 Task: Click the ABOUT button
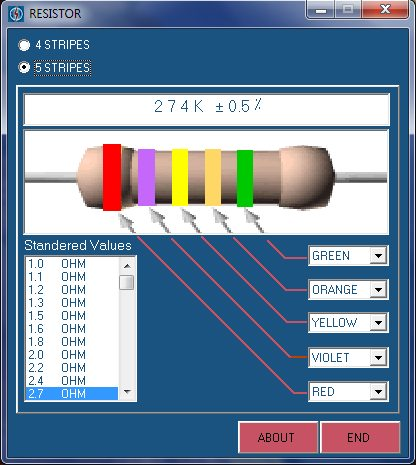(278, 437)
